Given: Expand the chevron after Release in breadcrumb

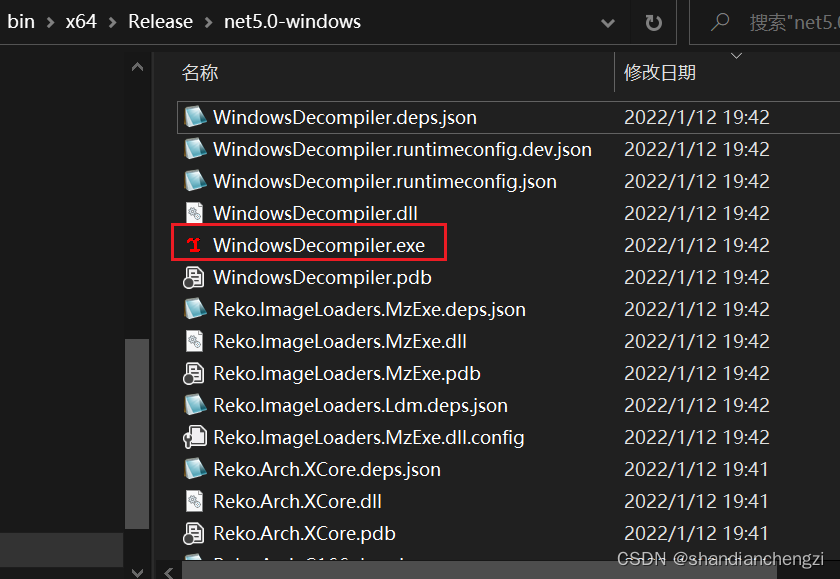Looking at the screenshot, I should click(208, 22).
